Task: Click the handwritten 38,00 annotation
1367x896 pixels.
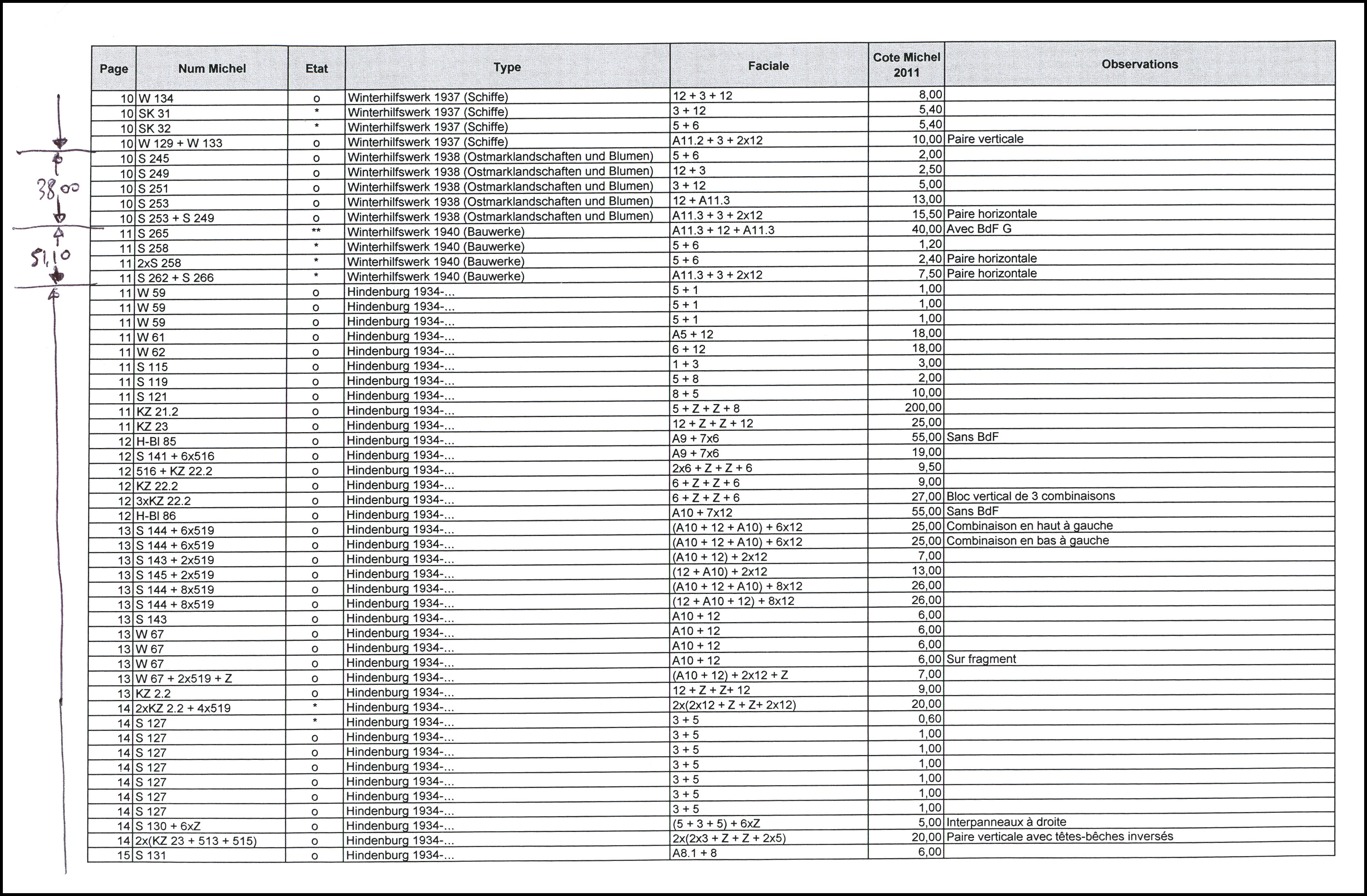Action: coord(57,188)
